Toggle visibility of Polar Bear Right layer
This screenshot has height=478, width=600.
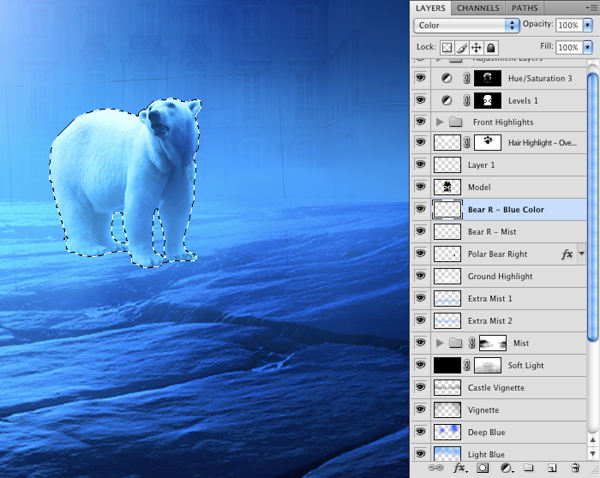point(421,254)
